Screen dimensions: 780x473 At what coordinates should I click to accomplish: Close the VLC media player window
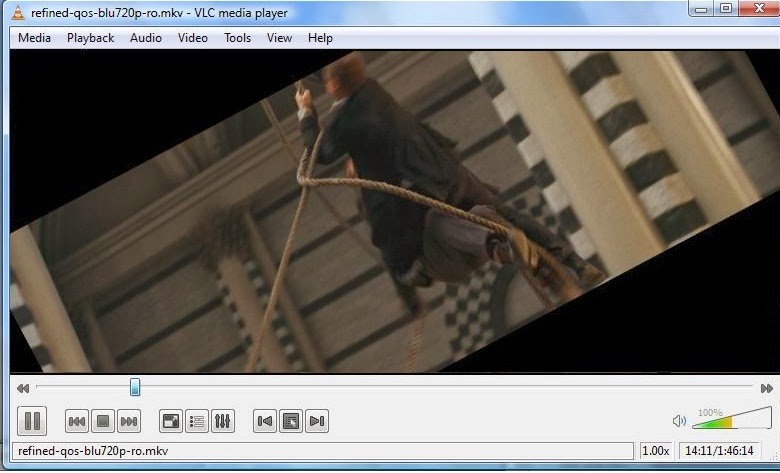(759, 8)
